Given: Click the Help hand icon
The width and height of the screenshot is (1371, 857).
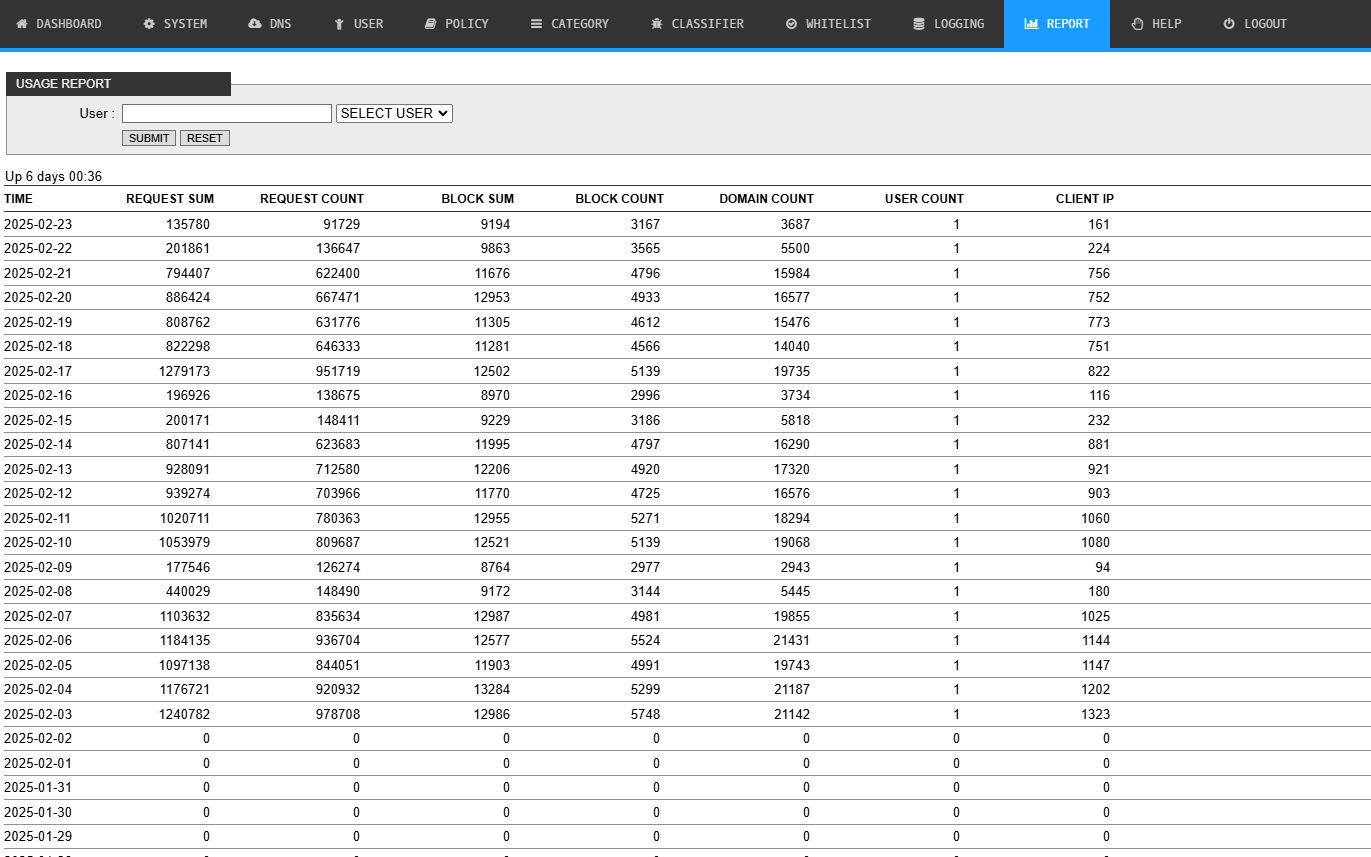Looking at the screenshot, I should (x=1137, y=24).
